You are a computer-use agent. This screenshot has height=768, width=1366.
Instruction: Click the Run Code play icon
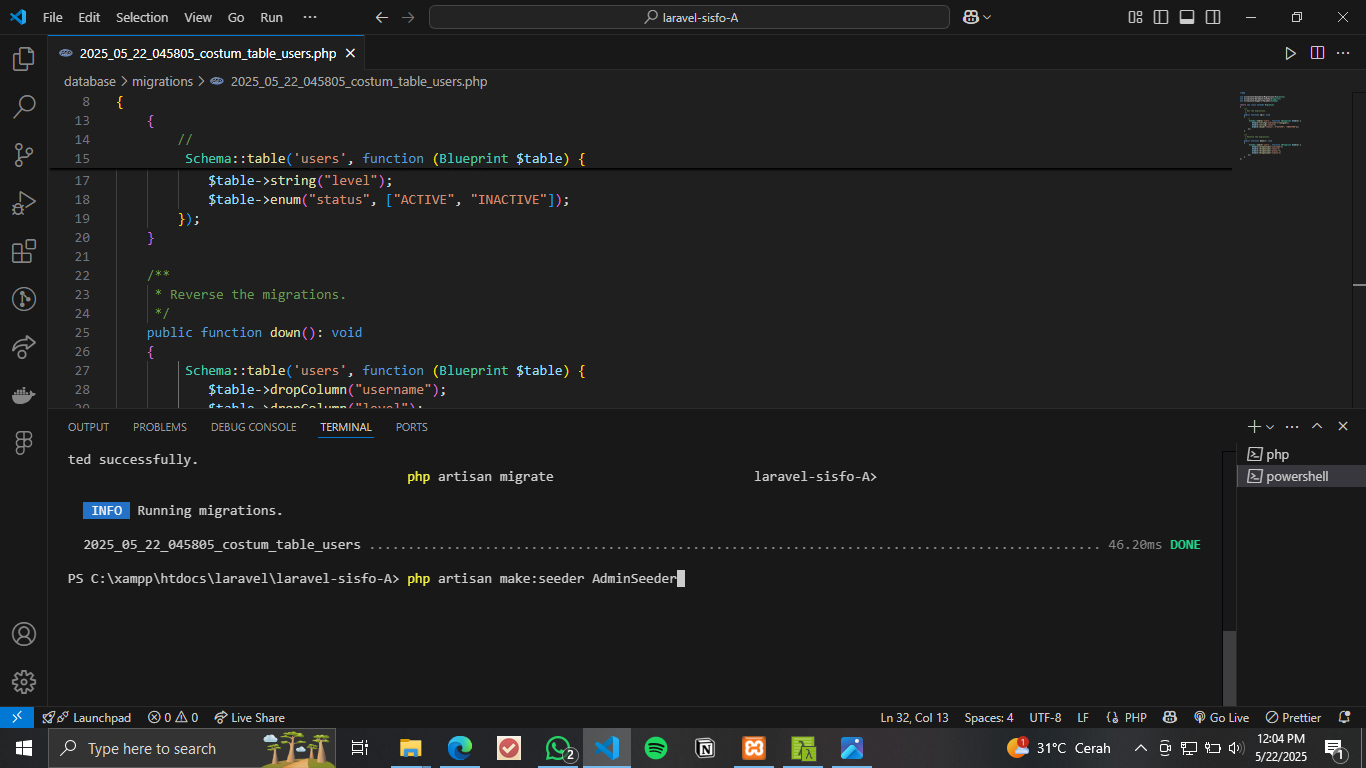pos(1290,53)
